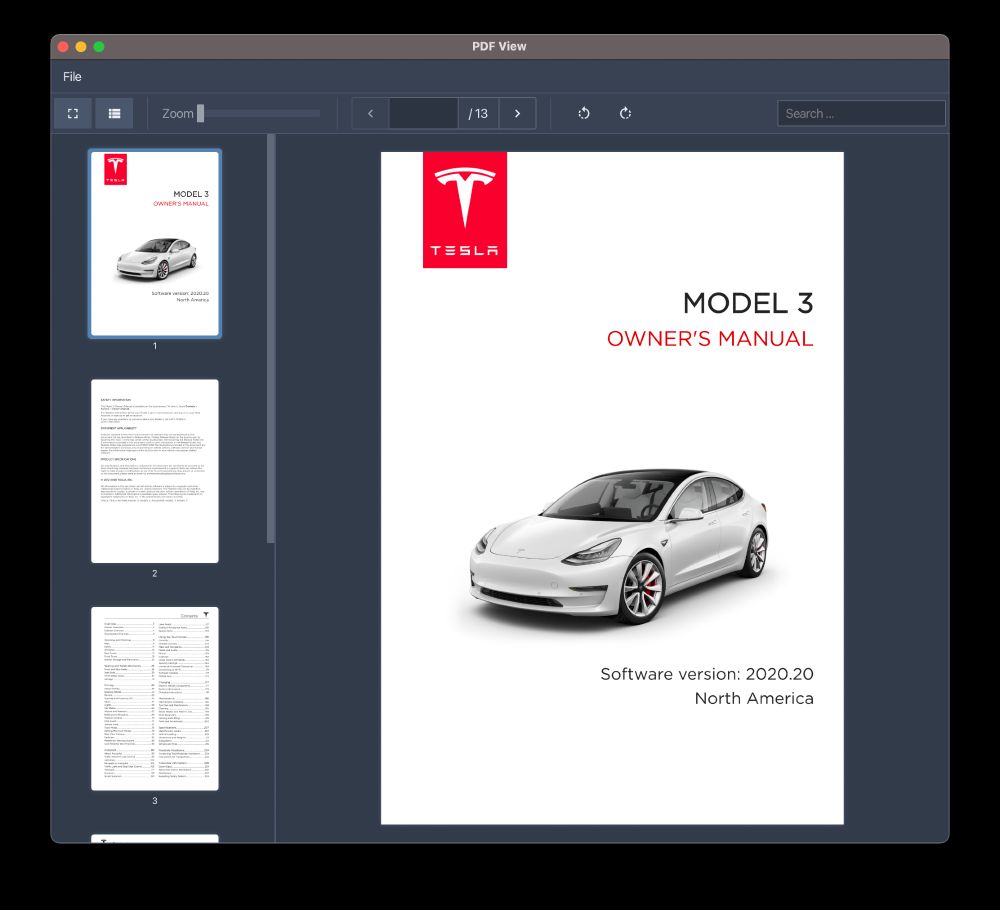Click 'North America' text on page
This screenshot has width=1000, height=910.
coord(754,698)
